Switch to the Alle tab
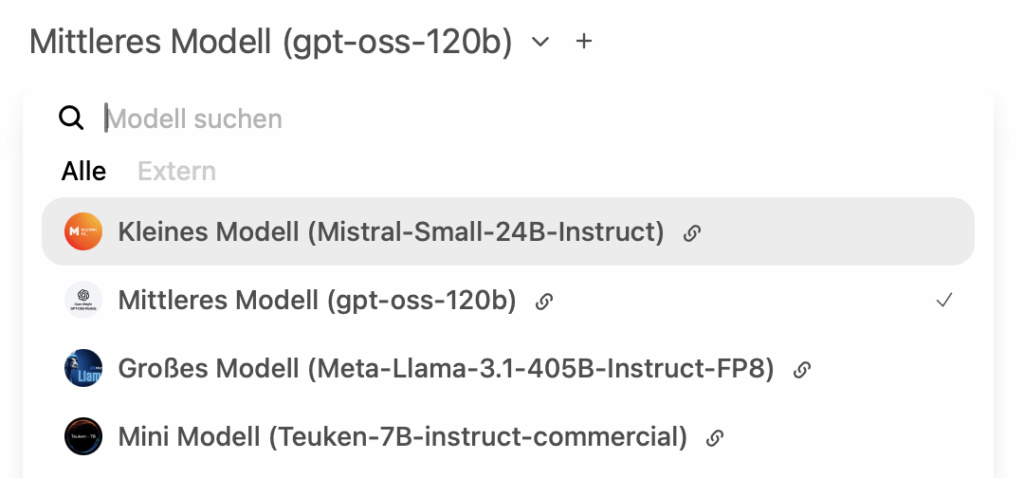This screenshot has height=478, width=1024. (x=84, y=171)
